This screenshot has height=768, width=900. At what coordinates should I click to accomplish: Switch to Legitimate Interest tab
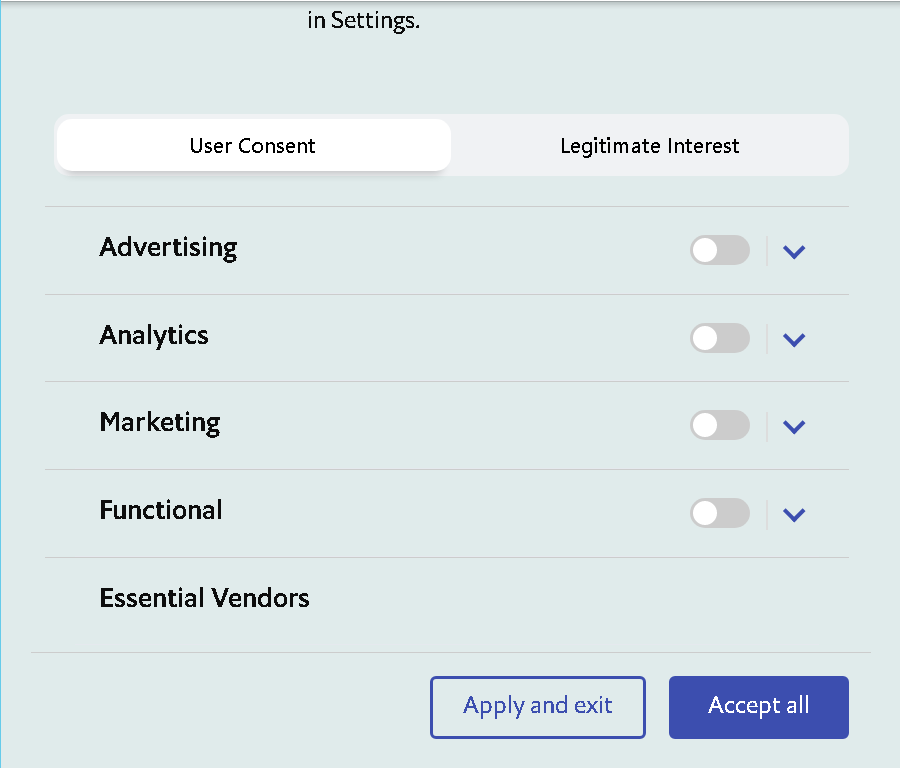coord(649,145)
